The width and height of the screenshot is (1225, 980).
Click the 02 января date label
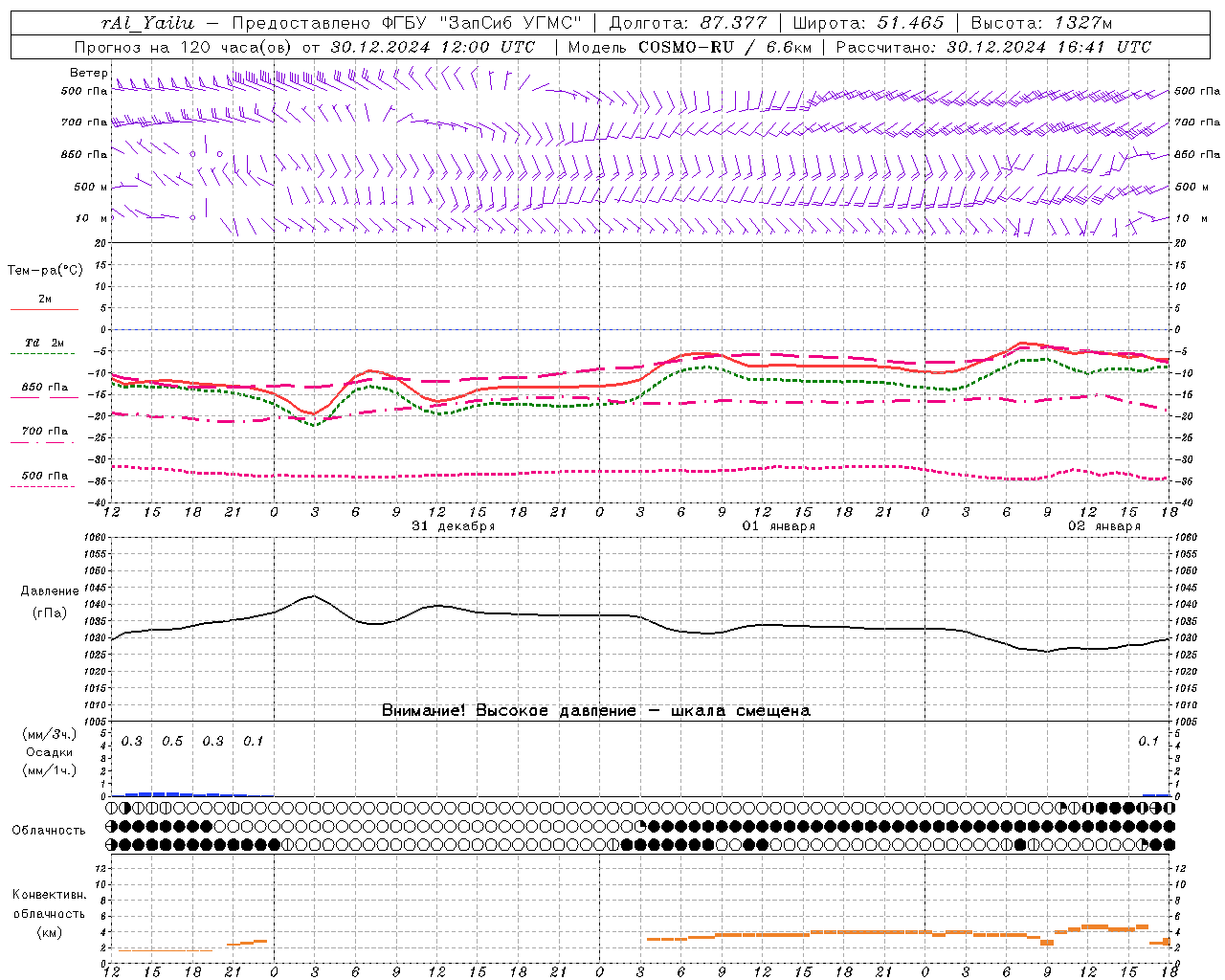coord(1104,526)
